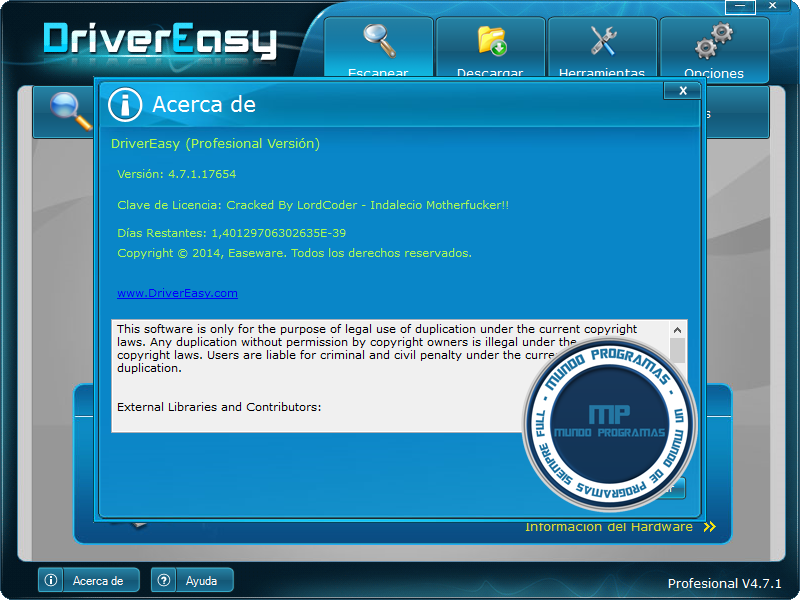Click the info icon beside Acerca de button
800x600 pixels.
coord(51,580)
